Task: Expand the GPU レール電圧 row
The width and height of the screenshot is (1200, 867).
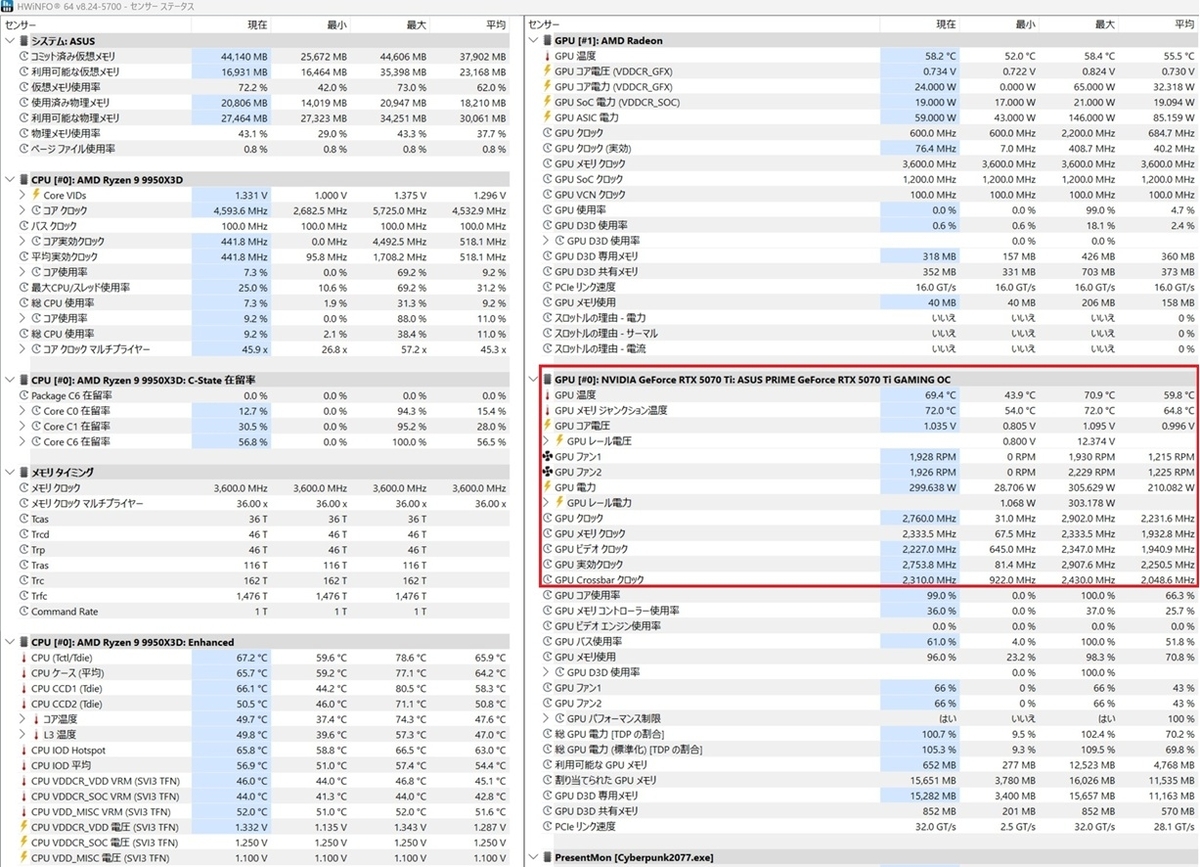Action: coord(545,441)
